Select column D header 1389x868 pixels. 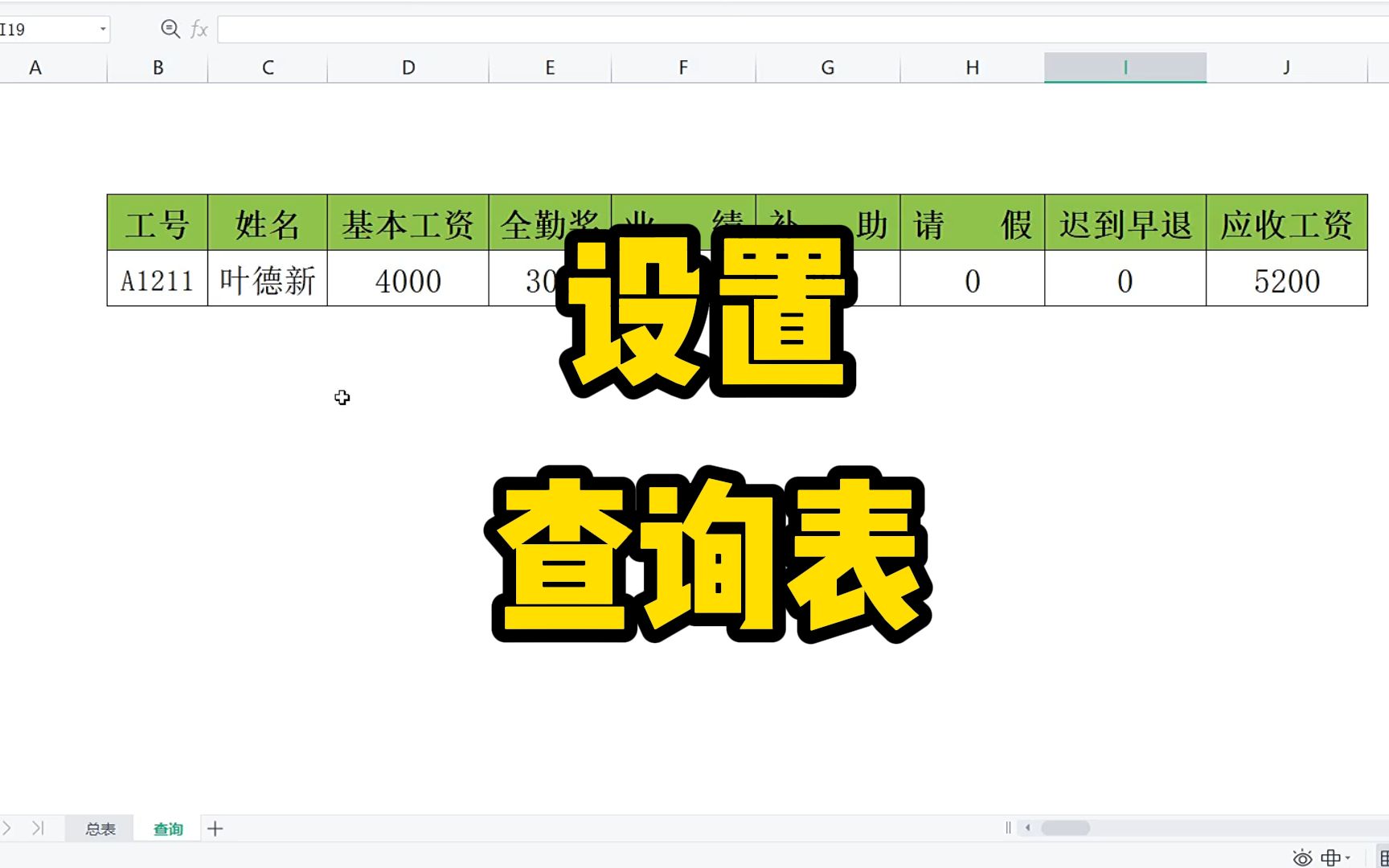(408, 68)
